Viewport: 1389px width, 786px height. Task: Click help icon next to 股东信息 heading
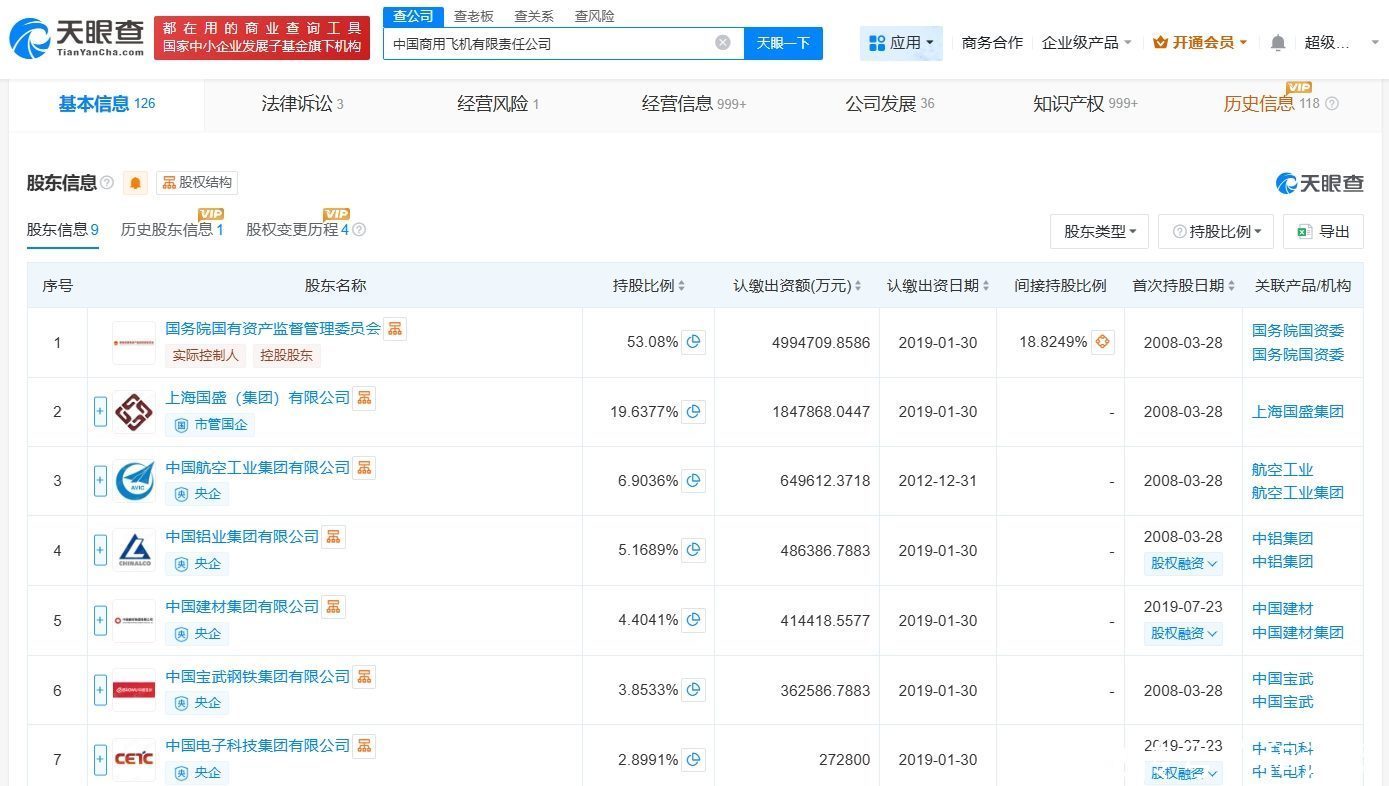[x=107, y=183]
